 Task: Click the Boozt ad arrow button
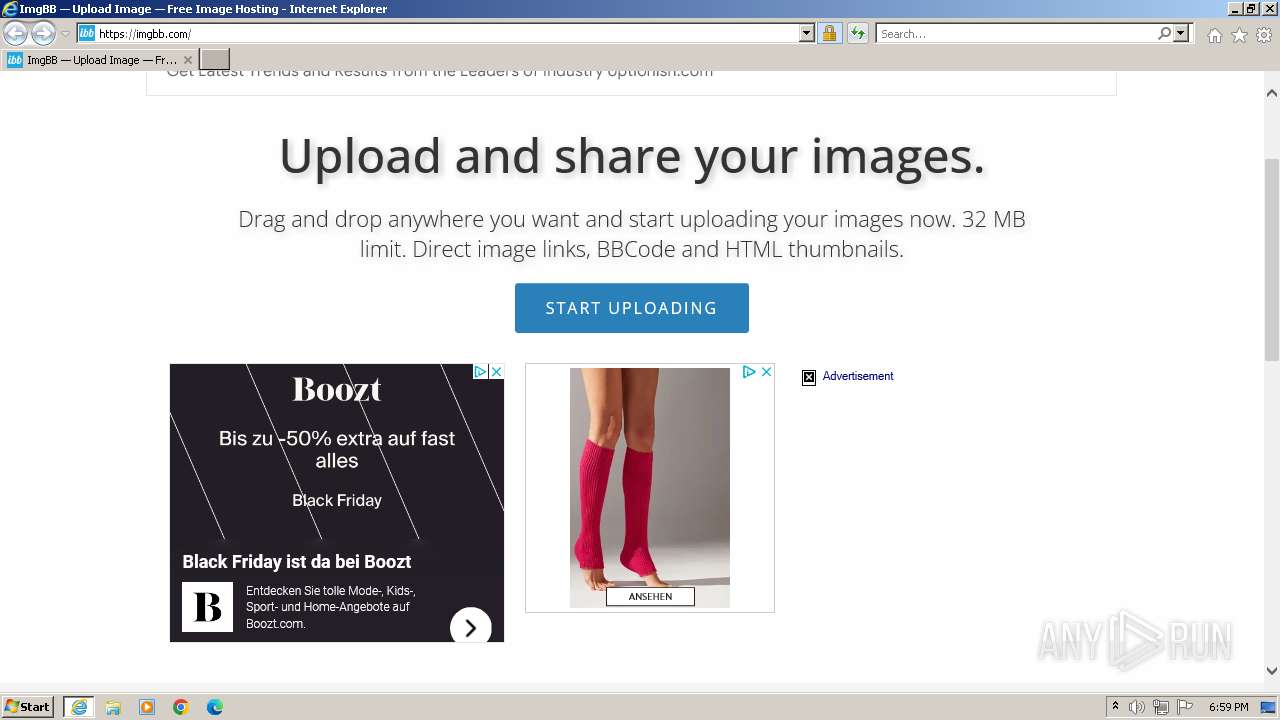tap(470, 628)
